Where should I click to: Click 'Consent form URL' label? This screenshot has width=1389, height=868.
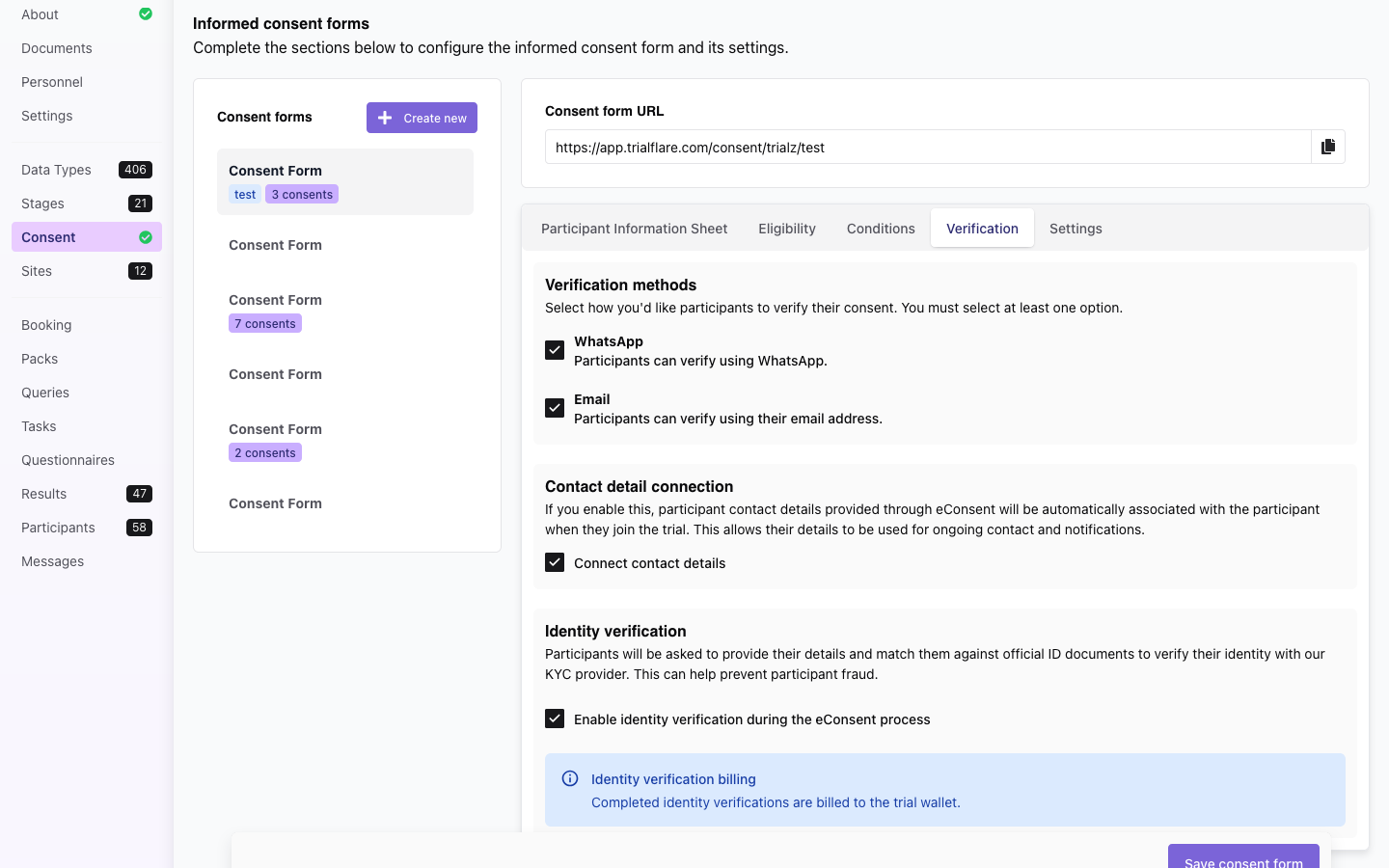604,111
